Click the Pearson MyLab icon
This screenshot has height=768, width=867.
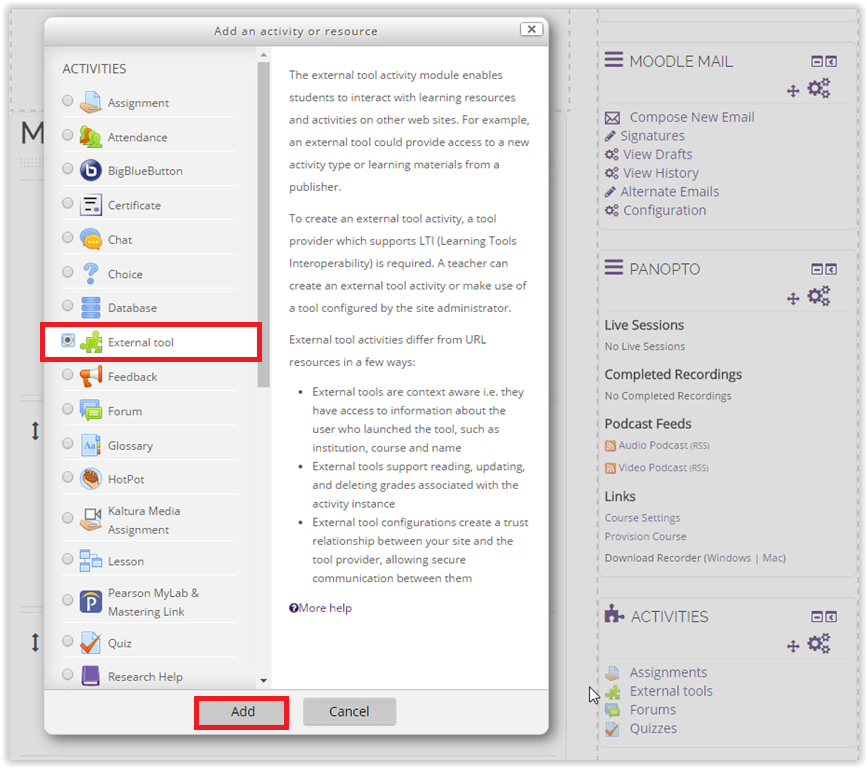(x=91, y=602)
